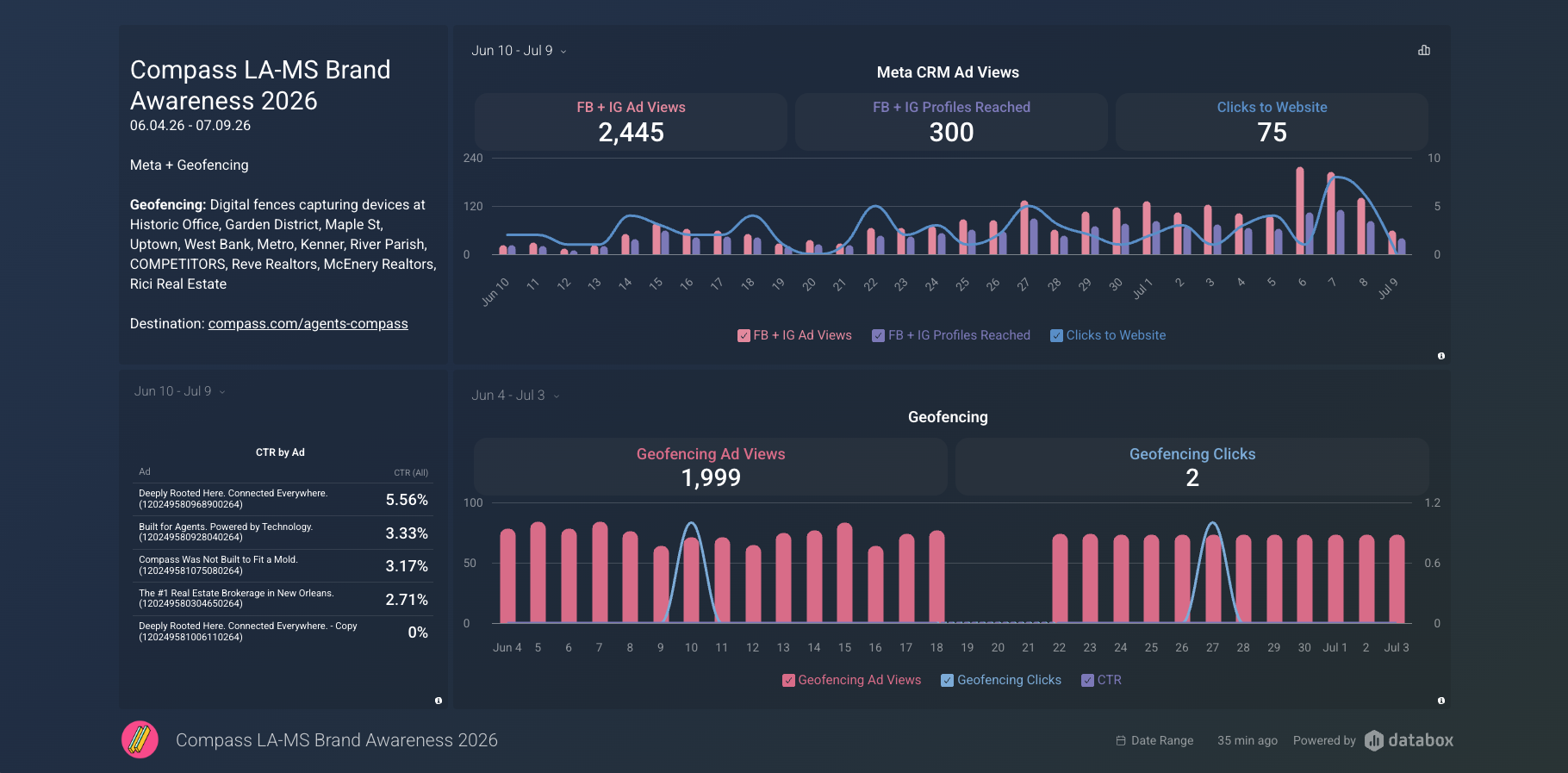Click 'Powered by' text in footer

click(1324, 740)
